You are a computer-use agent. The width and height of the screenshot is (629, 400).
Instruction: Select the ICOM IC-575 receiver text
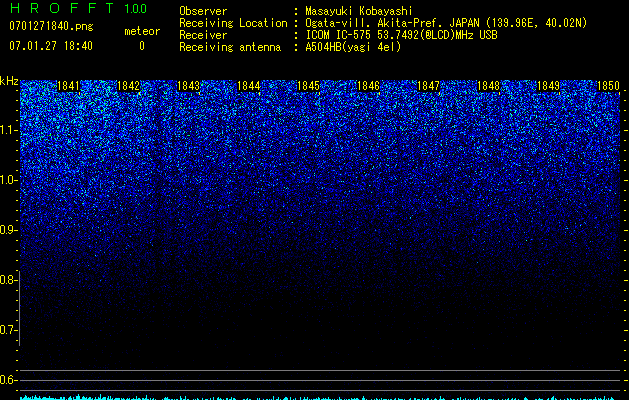tap(401, 35)
